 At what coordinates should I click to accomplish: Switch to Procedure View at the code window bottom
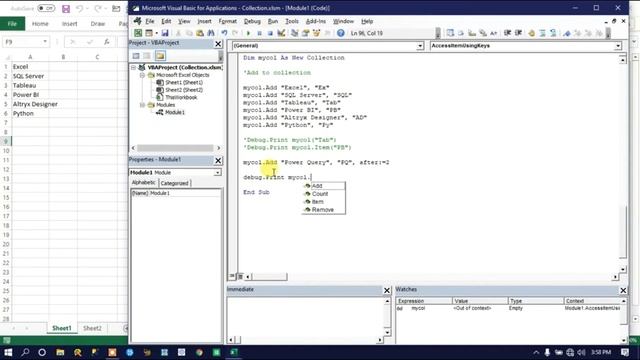point(232,276)
